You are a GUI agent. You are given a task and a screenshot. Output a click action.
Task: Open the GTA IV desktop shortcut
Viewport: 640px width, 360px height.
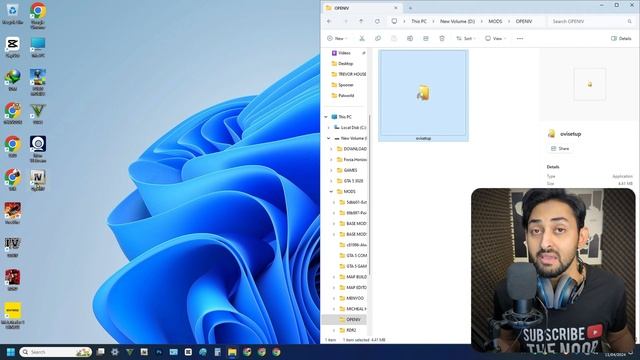pos(13,247)
